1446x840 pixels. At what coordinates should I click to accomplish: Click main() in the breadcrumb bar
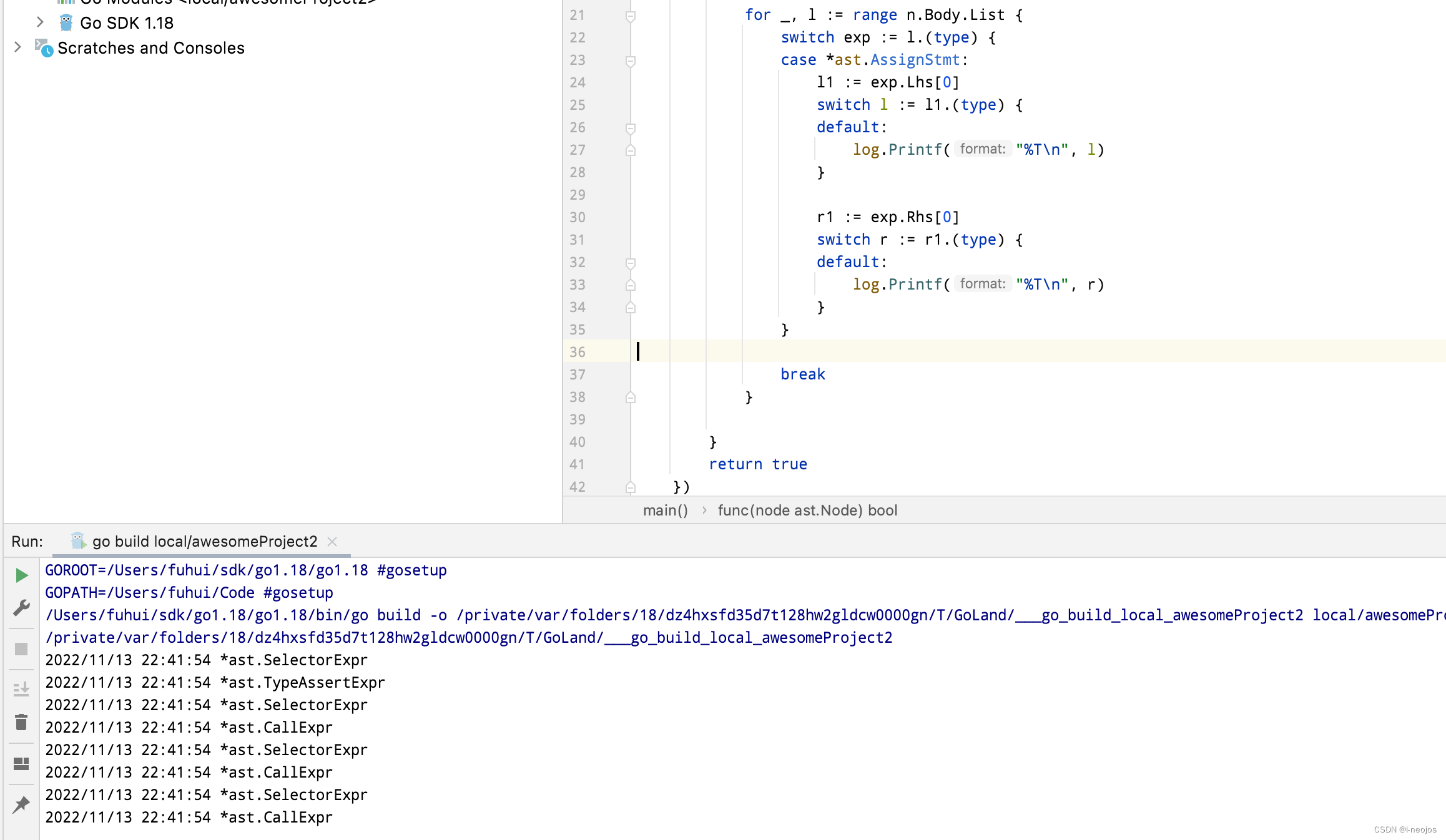pyautogui.click(x=665, y=510)
